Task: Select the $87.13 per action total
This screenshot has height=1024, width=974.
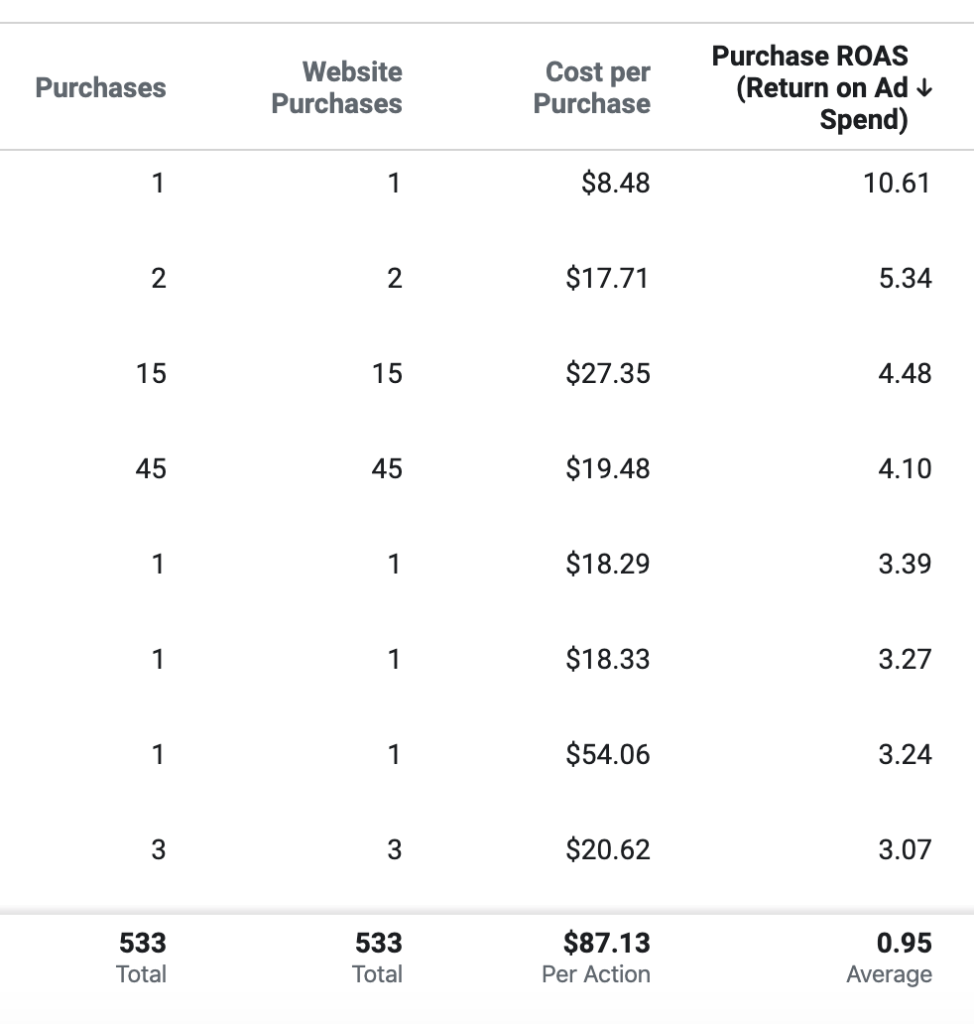Action: tap(607, 943)
